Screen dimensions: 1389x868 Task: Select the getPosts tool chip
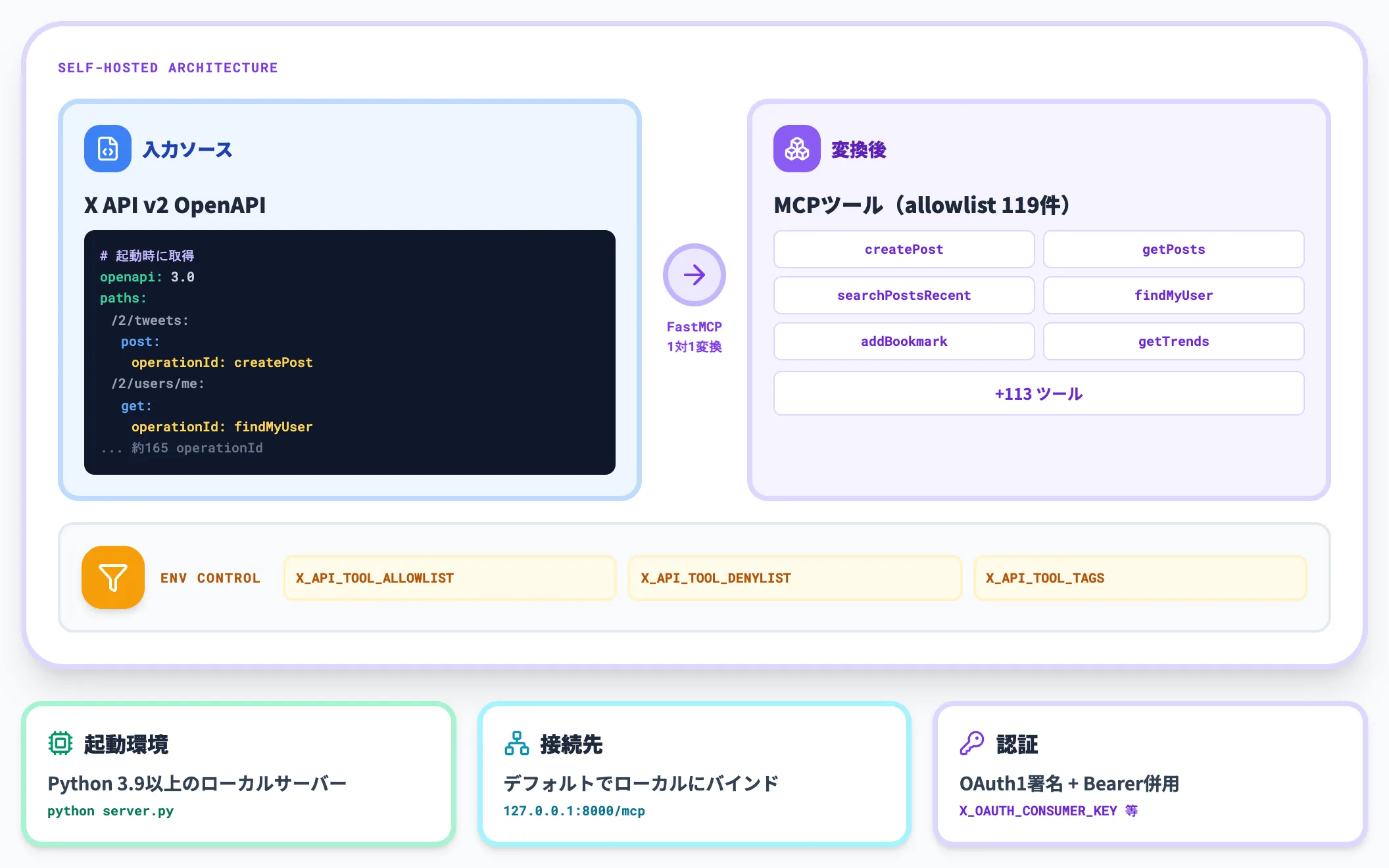(x=1173, y=249)
